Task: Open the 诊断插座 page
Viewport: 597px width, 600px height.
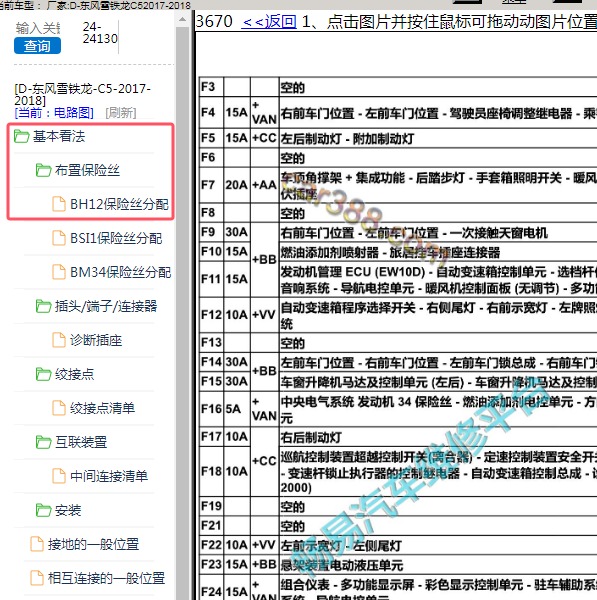Action: pyautogui.click(x=96, y=340)
